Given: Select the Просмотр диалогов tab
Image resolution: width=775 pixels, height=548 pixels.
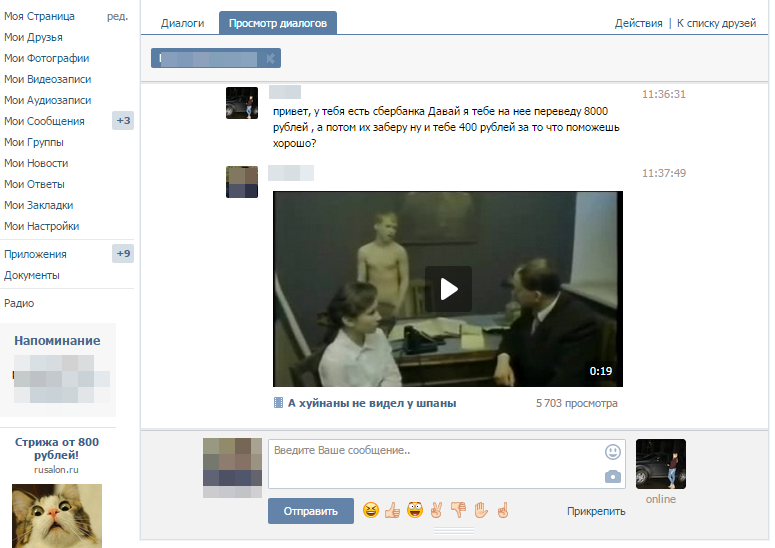Looking at the screenshot, I should coord(277,23).
